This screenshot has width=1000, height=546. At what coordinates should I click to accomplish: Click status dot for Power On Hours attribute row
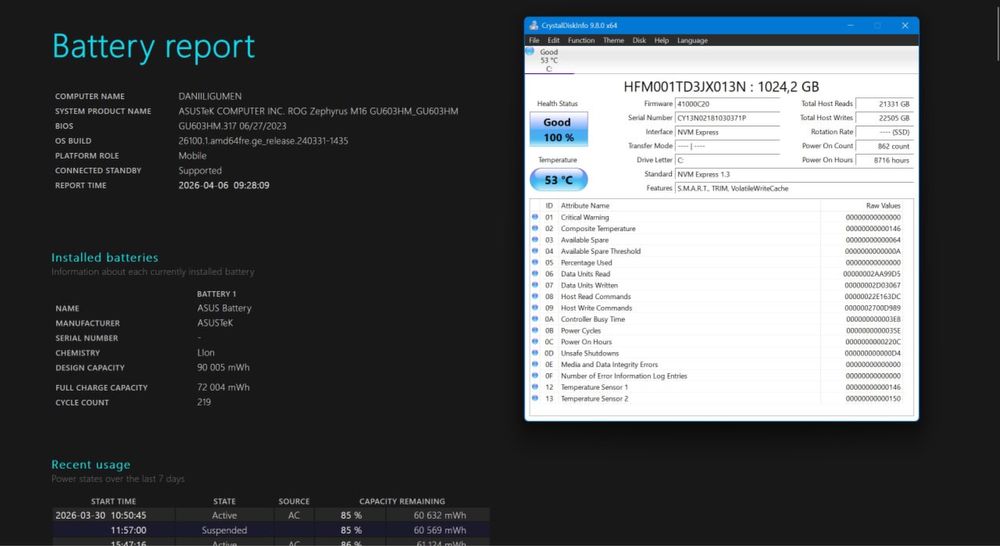tap(535, 342)
